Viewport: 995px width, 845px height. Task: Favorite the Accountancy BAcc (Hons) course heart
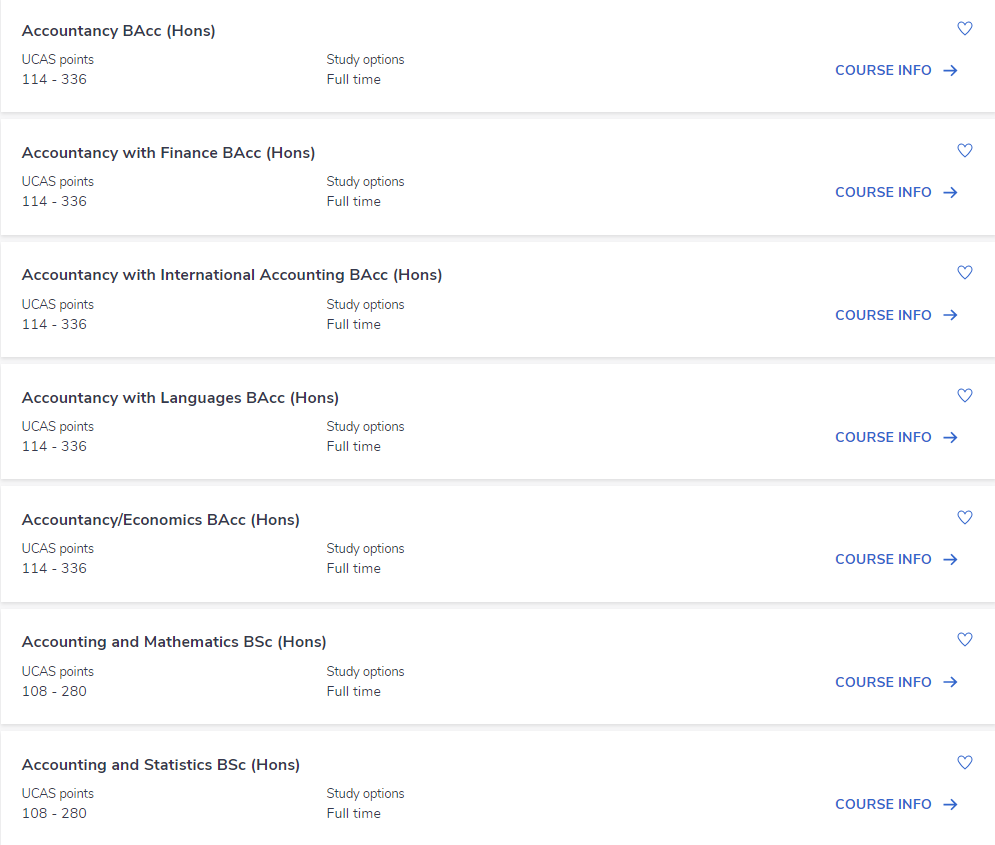pos(965,29)
